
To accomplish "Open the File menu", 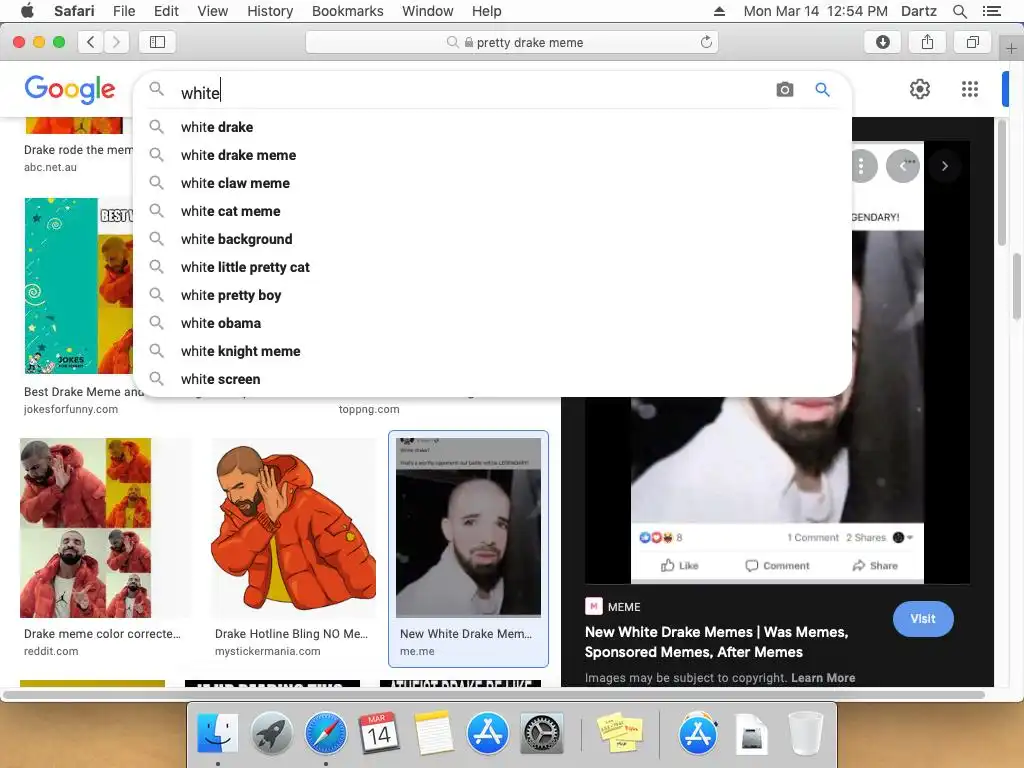I will click(x=124, y=11).
